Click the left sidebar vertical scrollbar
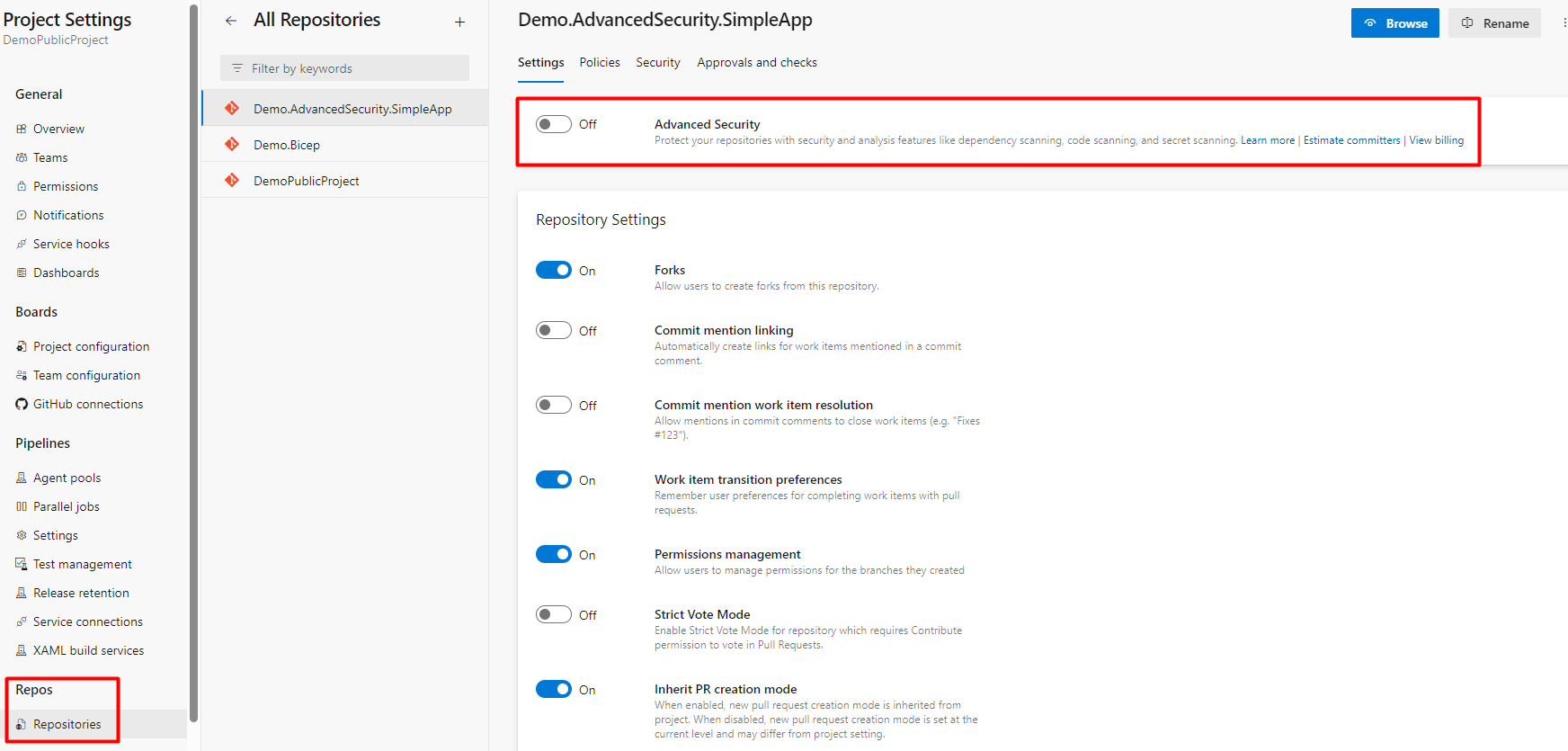This screenshot has width=1568, height=751. pos(193,360)
